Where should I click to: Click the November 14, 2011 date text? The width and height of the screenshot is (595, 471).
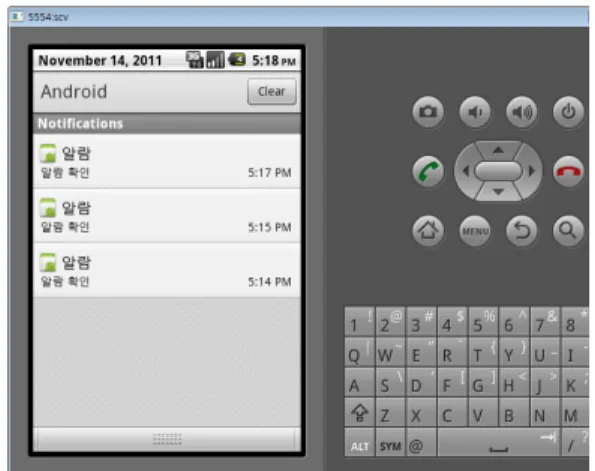pyautogui.click(x=100, y=60)
